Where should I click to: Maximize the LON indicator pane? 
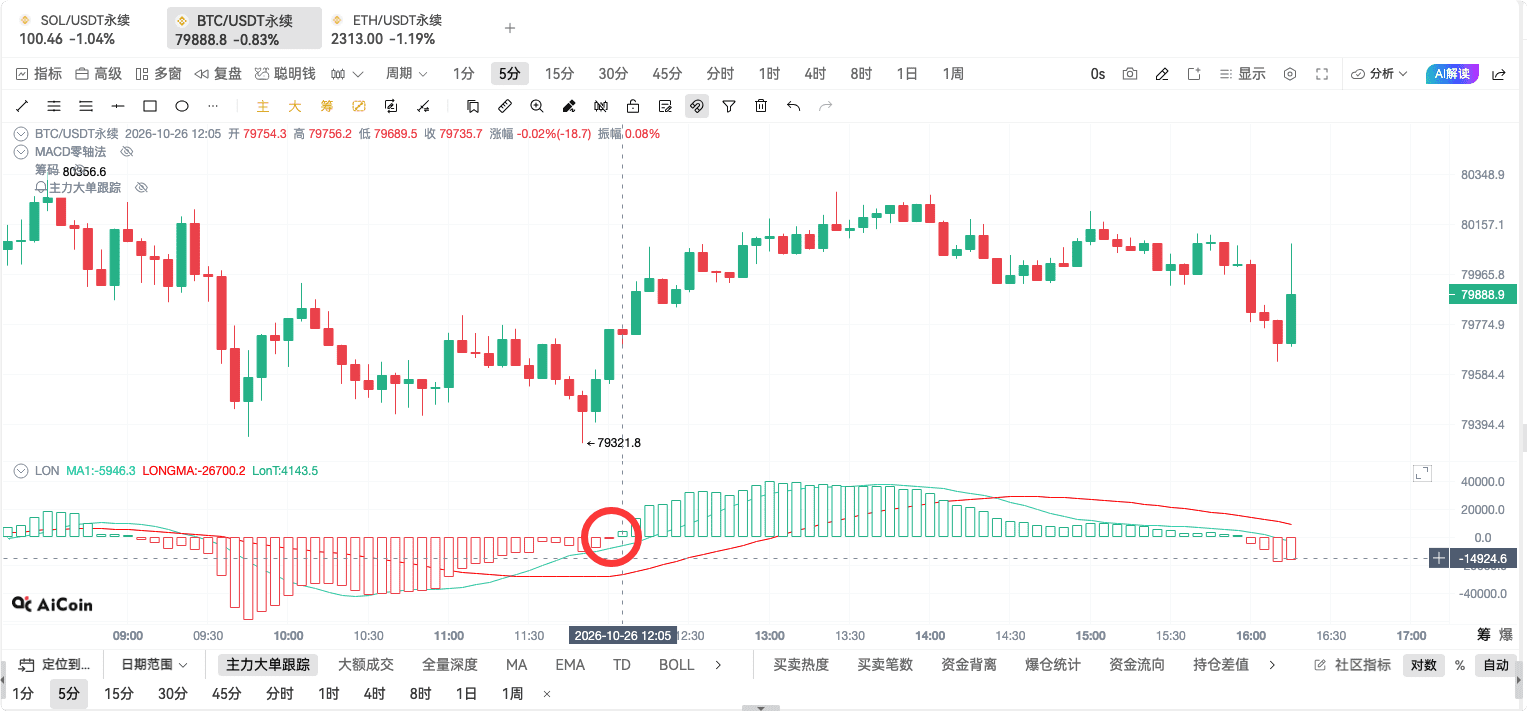point(1422,474)
